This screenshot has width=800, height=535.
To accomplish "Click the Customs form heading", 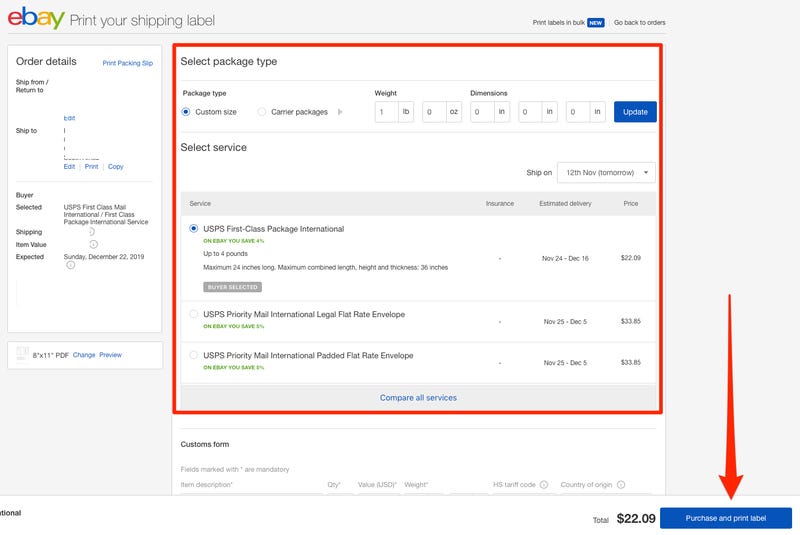I will point(205,444).
